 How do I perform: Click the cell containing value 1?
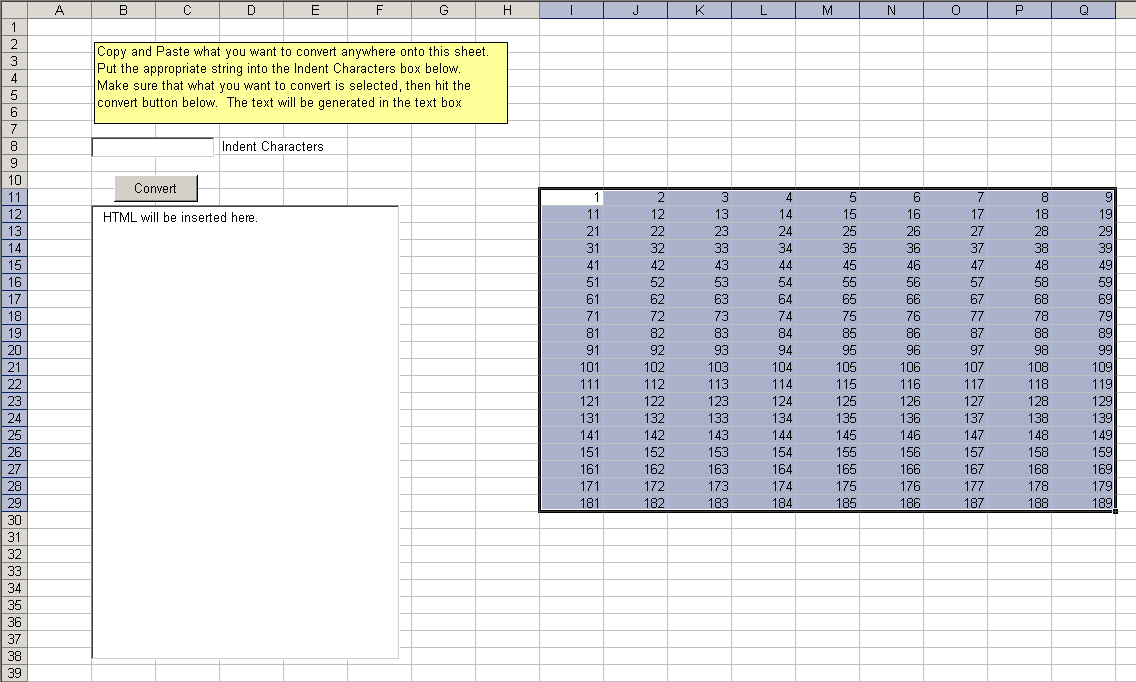(x=572, y=197)
